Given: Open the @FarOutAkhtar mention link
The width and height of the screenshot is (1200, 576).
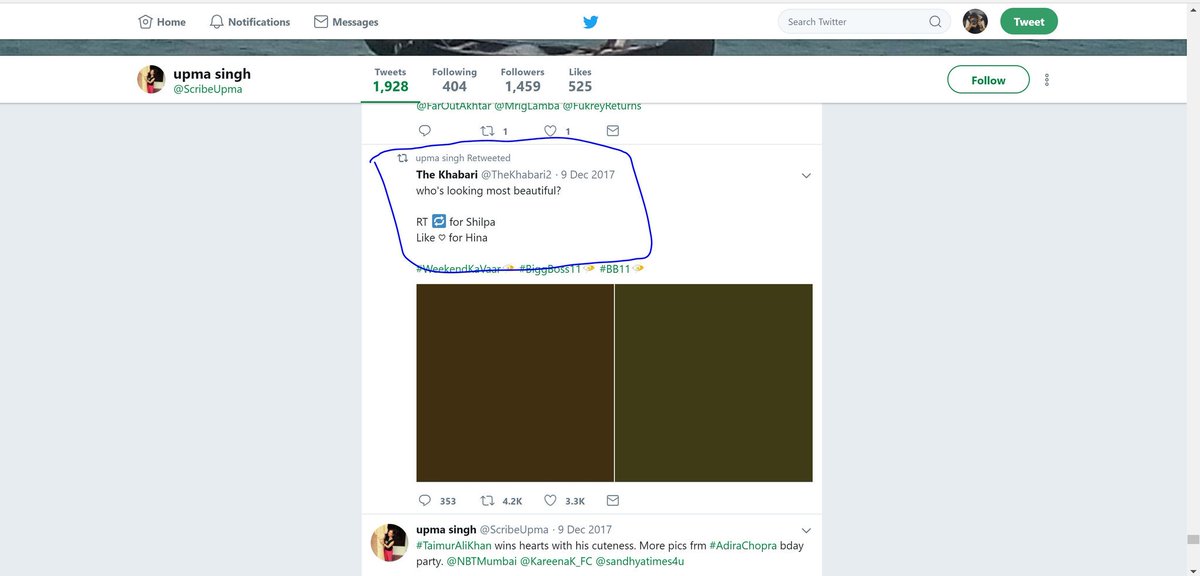Looking at the screenshot, I should coord(453,106).
